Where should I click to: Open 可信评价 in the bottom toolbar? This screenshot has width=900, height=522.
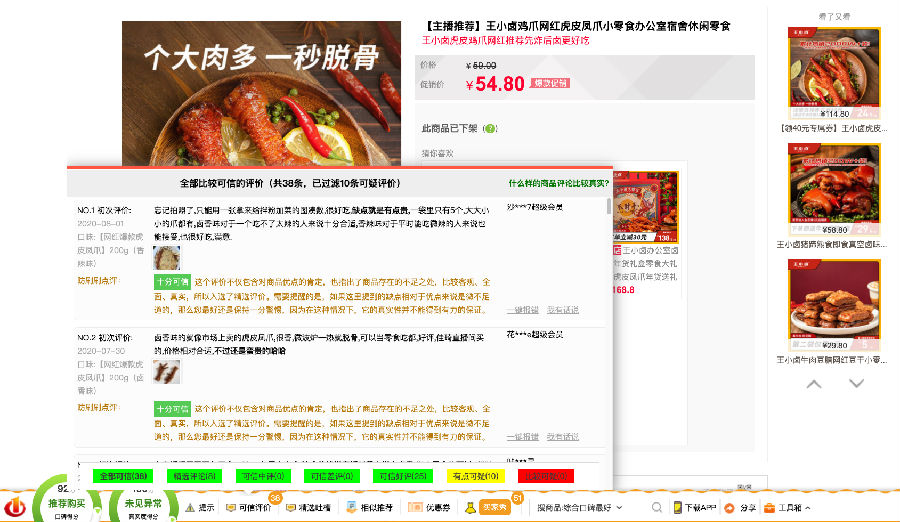click(x=249, y=508)
